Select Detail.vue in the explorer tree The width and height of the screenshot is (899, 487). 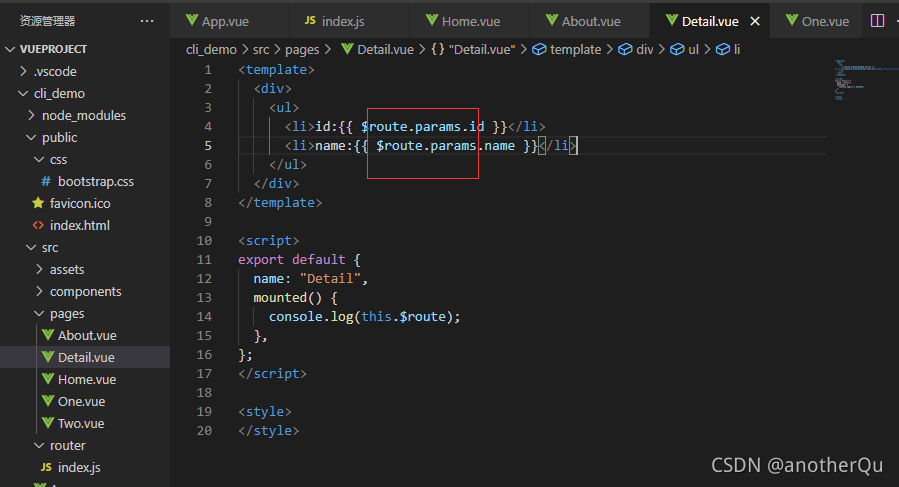(85, 357)
